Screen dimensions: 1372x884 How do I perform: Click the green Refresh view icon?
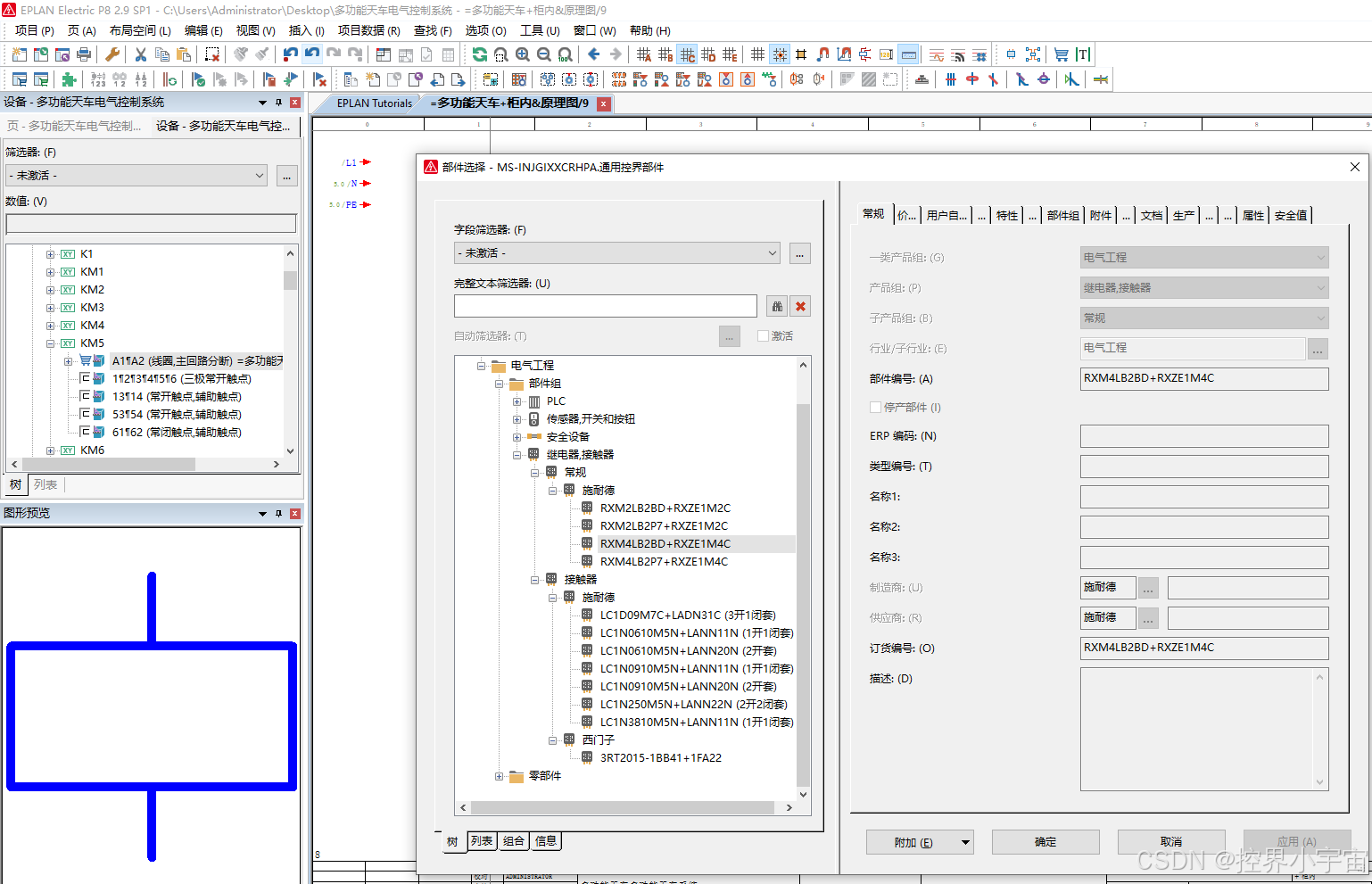480,54
